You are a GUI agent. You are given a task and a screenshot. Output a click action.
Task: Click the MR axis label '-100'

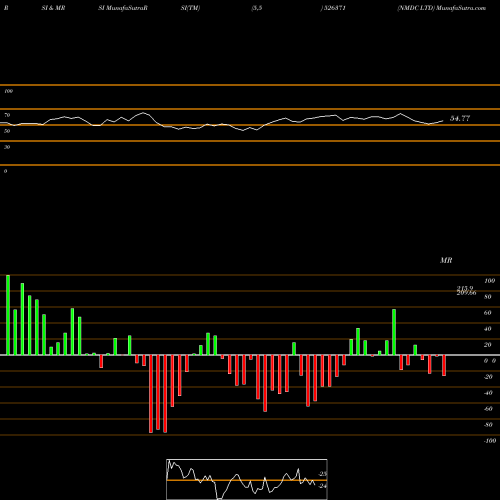tap(490, 441)
